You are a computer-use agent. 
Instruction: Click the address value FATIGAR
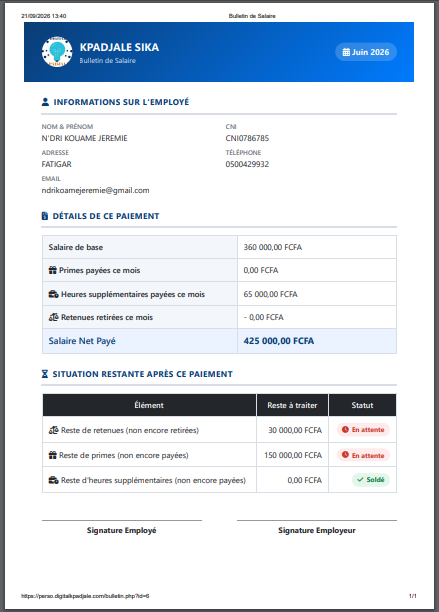tap(57, 164)
